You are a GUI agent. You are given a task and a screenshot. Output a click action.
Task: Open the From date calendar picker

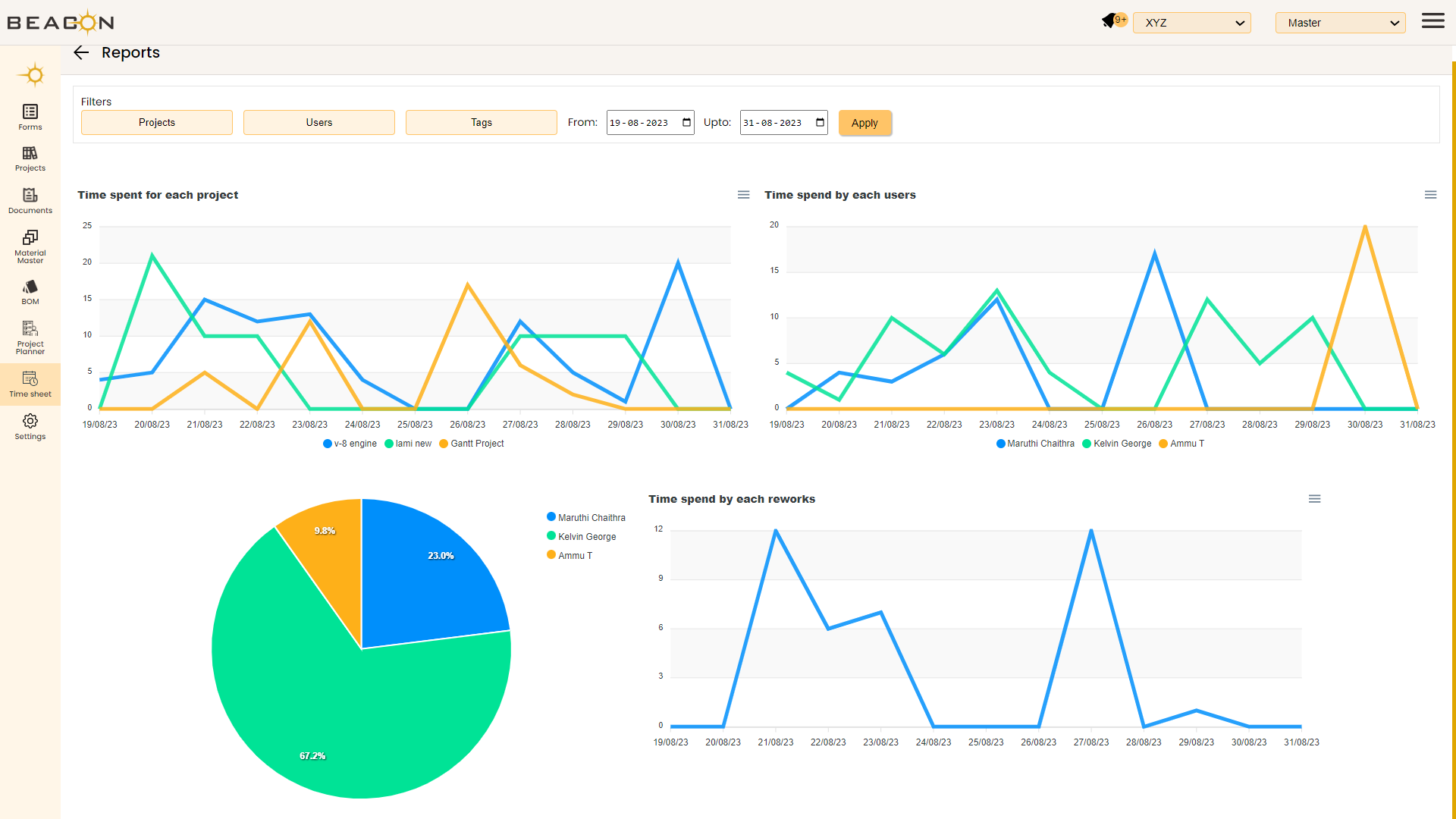coord(686,122)
